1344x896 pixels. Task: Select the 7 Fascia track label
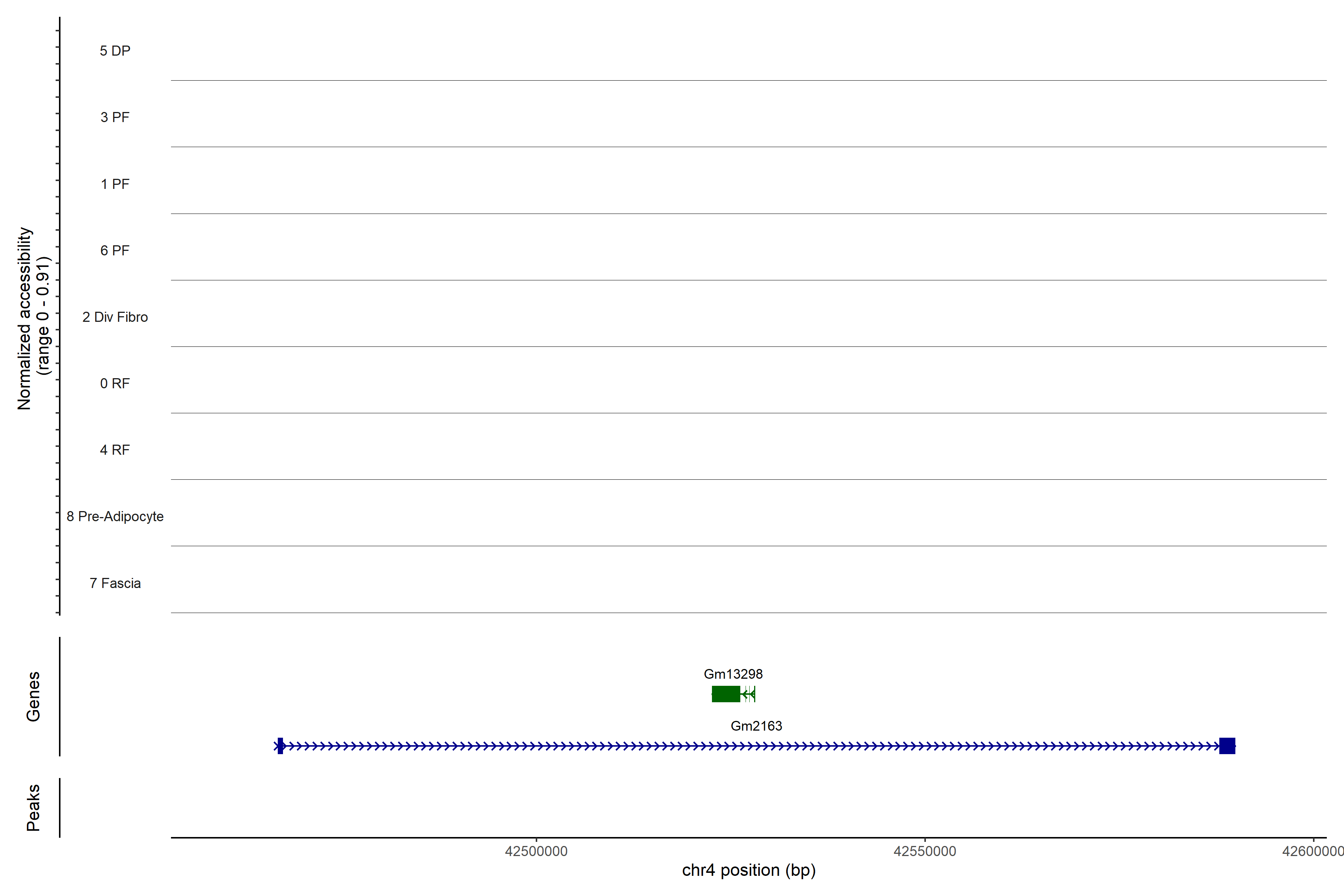[115, 583]
